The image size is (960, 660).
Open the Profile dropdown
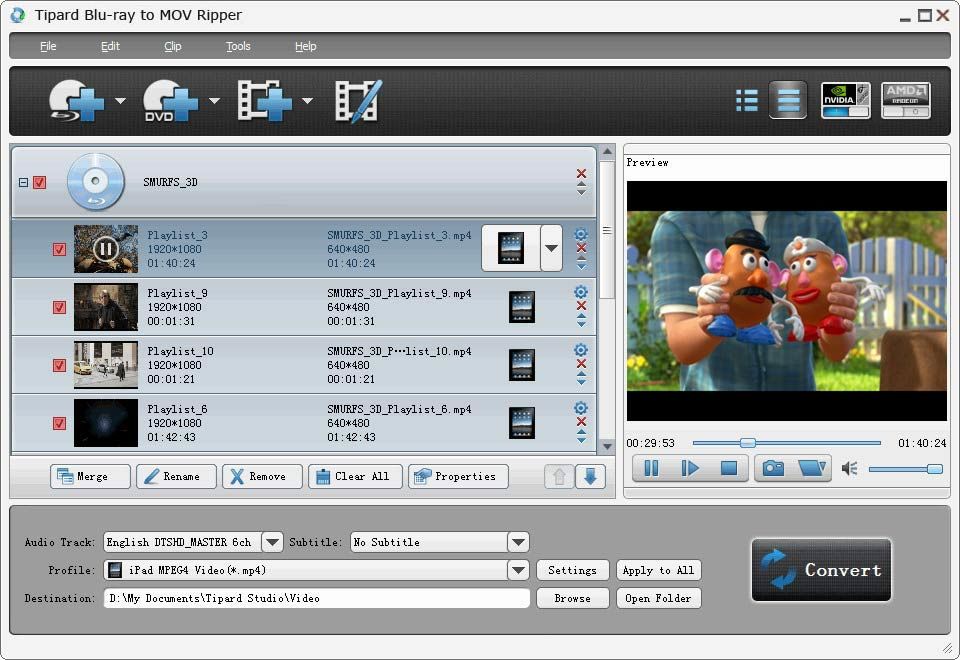(518, 570)
